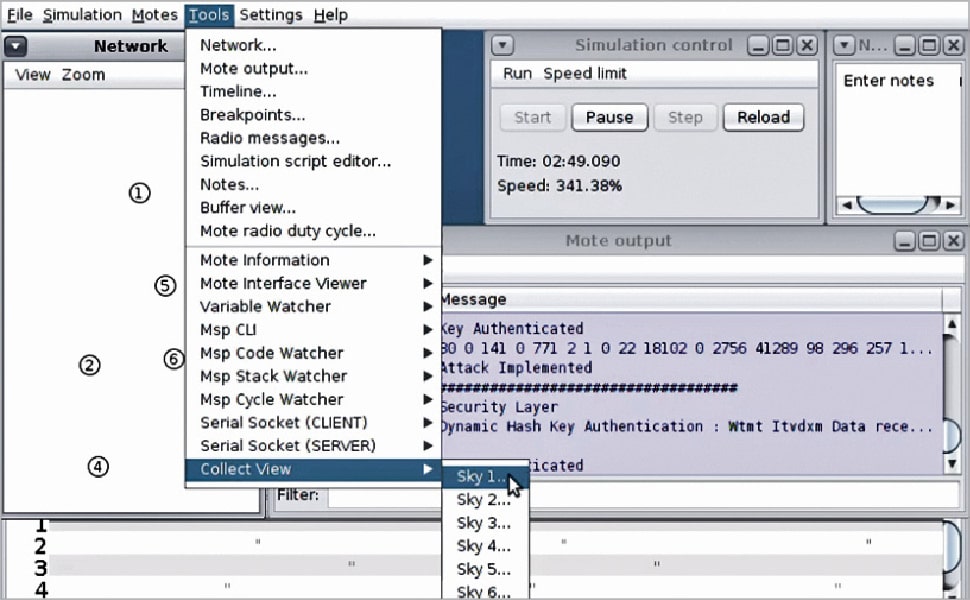The image size is (970, 600).
Task: Open the Notes panel dropdown arrow
Action: pyautogui.click(x=844, y=46)
